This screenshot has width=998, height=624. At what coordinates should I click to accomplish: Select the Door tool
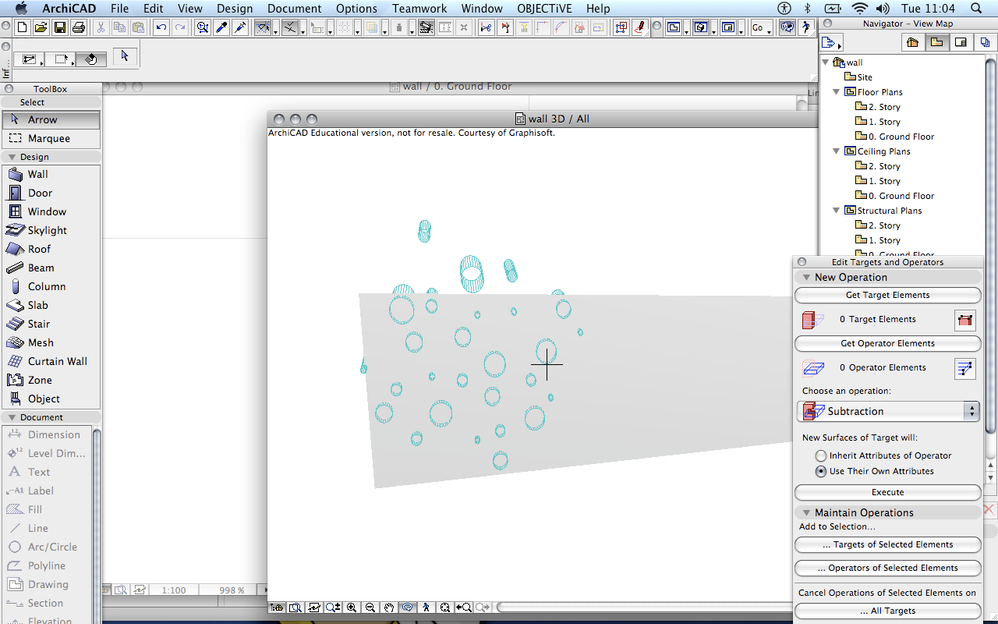point(51,193)
